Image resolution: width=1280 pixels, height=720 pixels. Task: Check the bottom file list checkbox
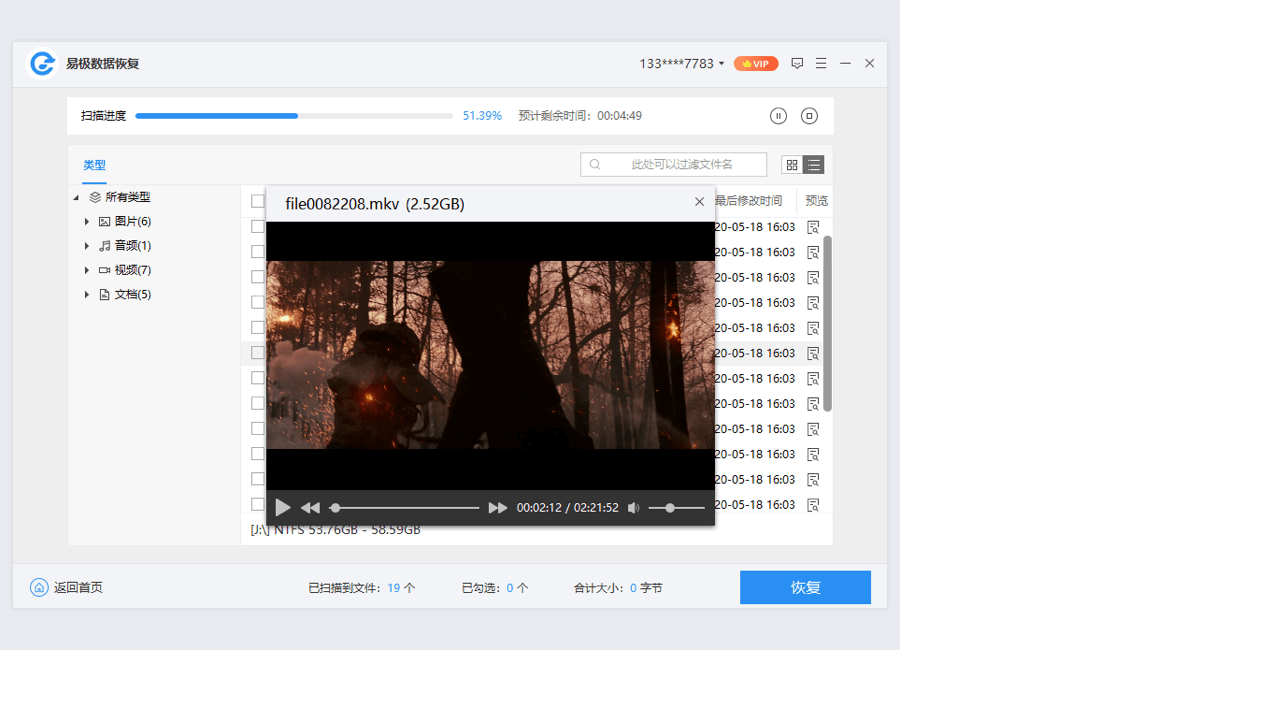pyautogui.click(x=258, y=503)
